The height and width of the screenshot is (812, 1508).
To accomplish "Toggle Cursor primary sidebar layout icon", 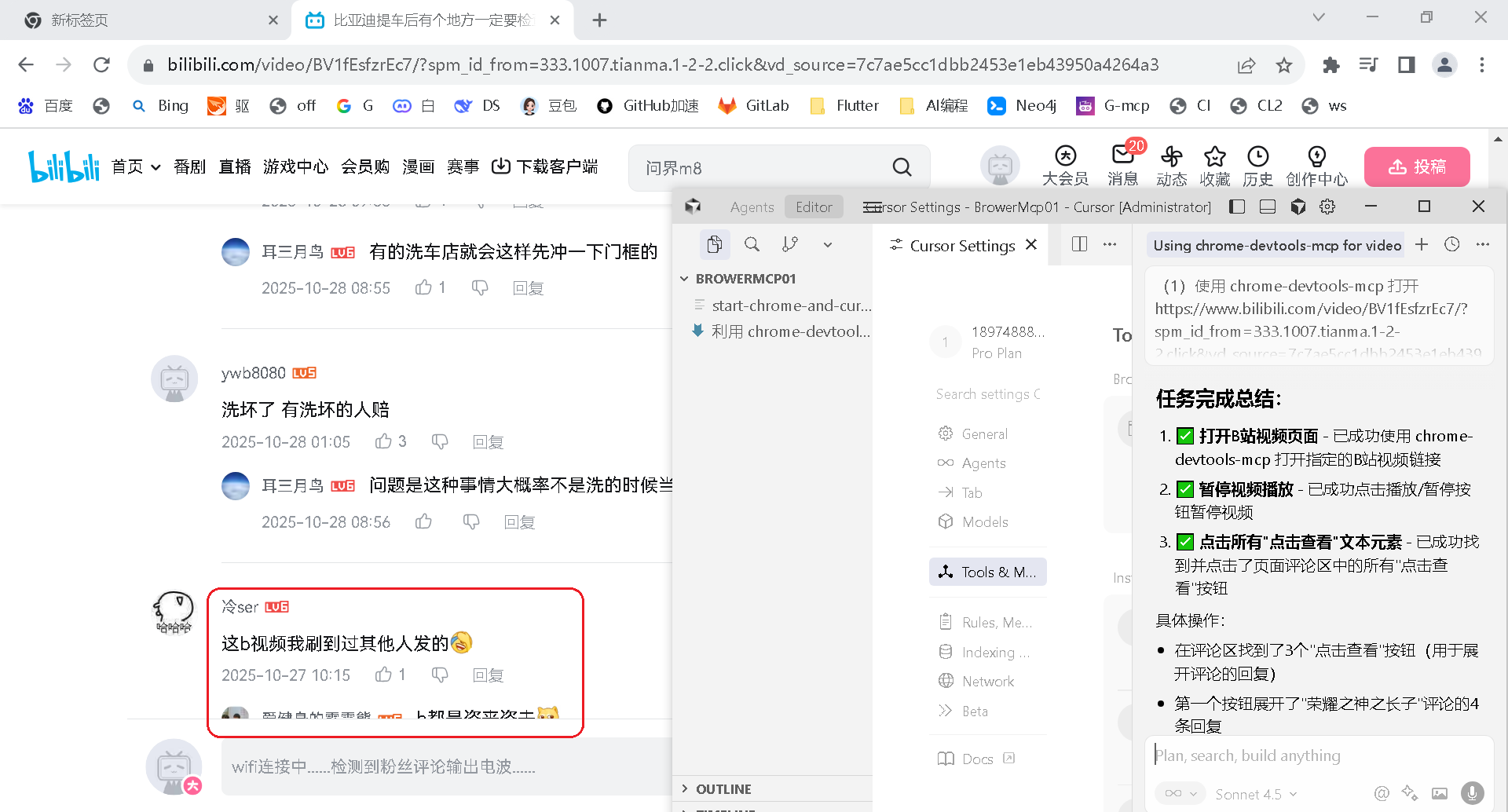I will click(1237, 207).
